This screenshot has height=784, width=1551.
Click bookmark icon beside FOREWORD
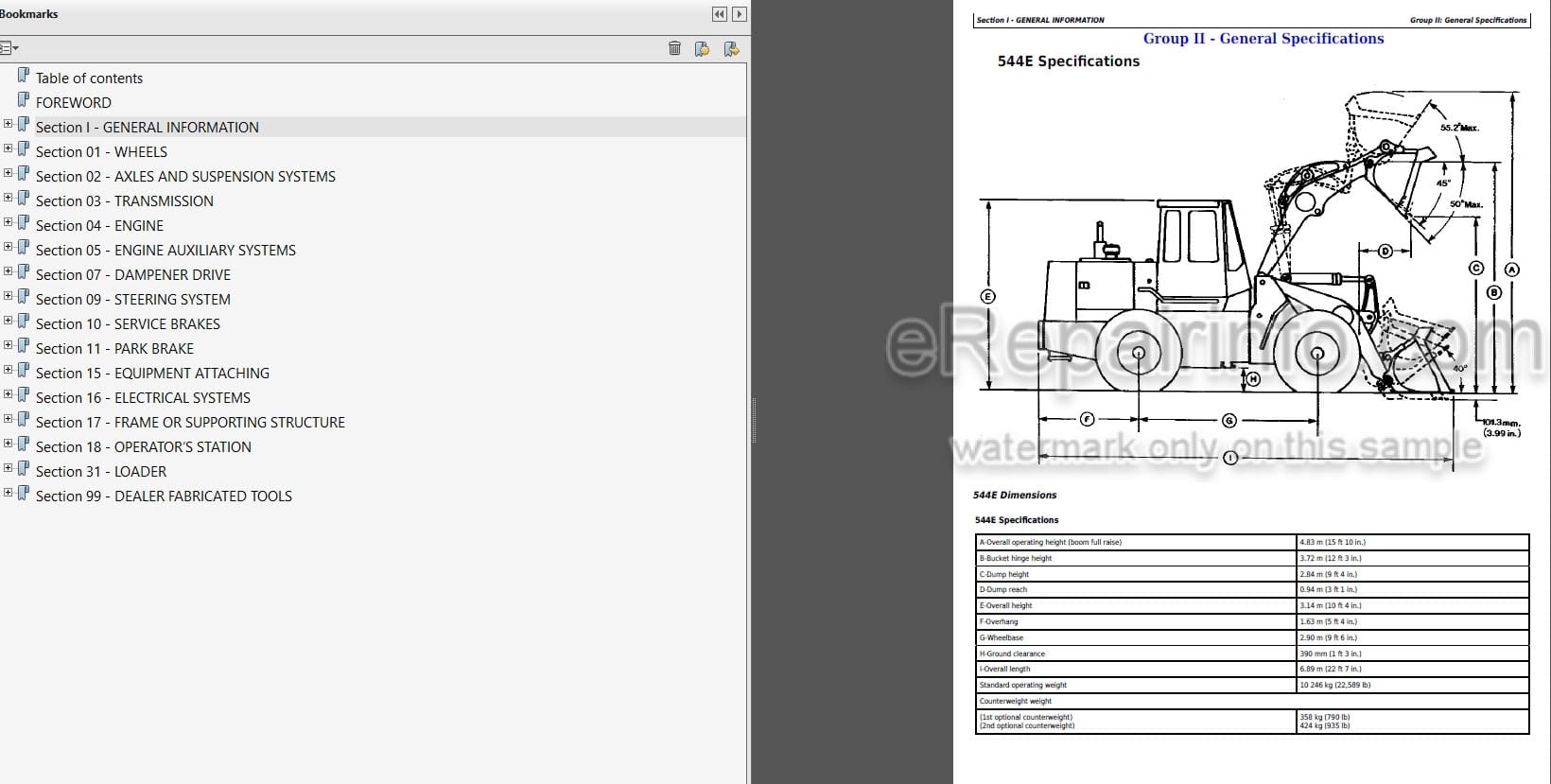pyautogui.click(x=24, y=100)
